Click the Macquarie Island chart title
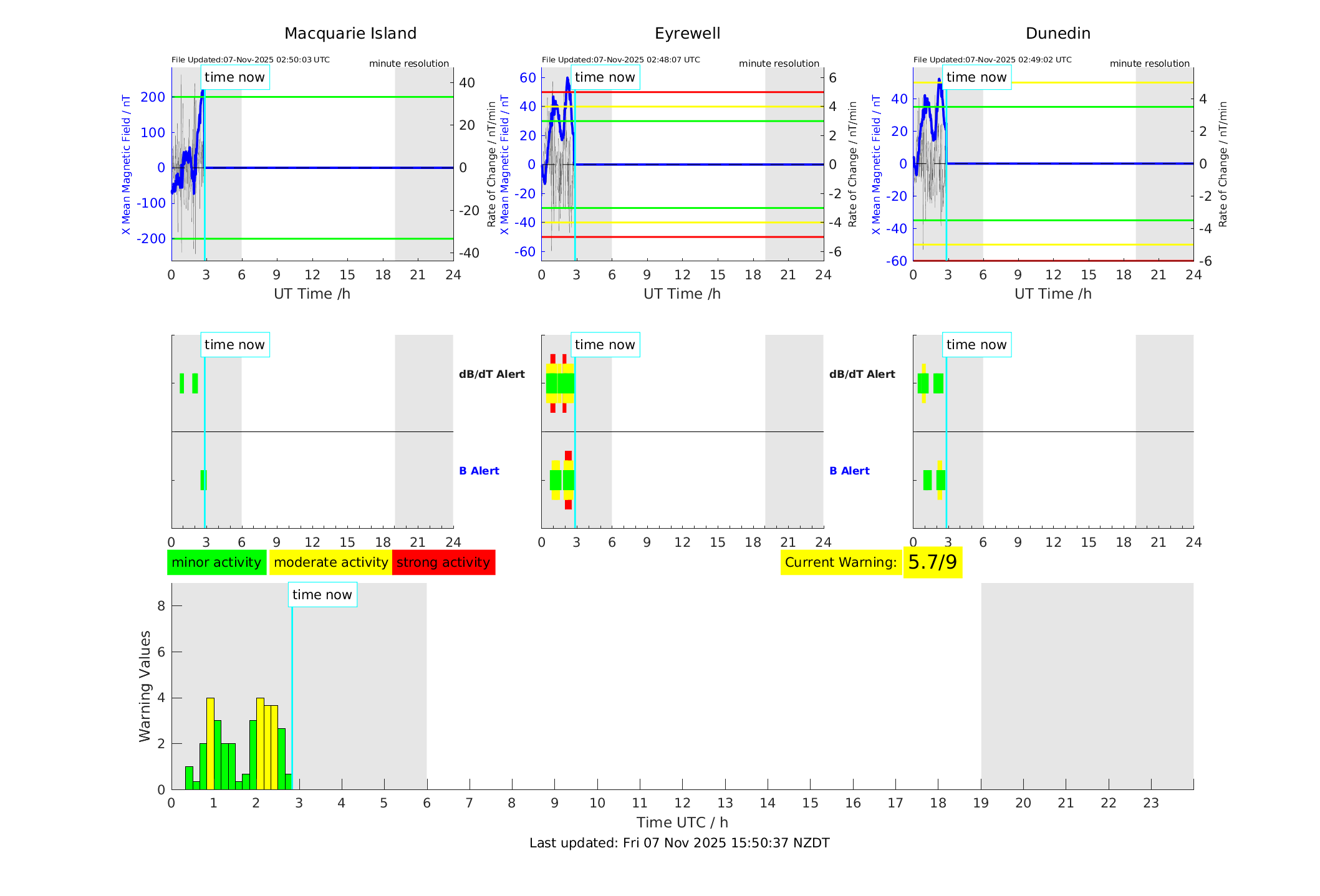Image resolution: width=1320 pixels, height=896 pixels. tap(350, 34)
